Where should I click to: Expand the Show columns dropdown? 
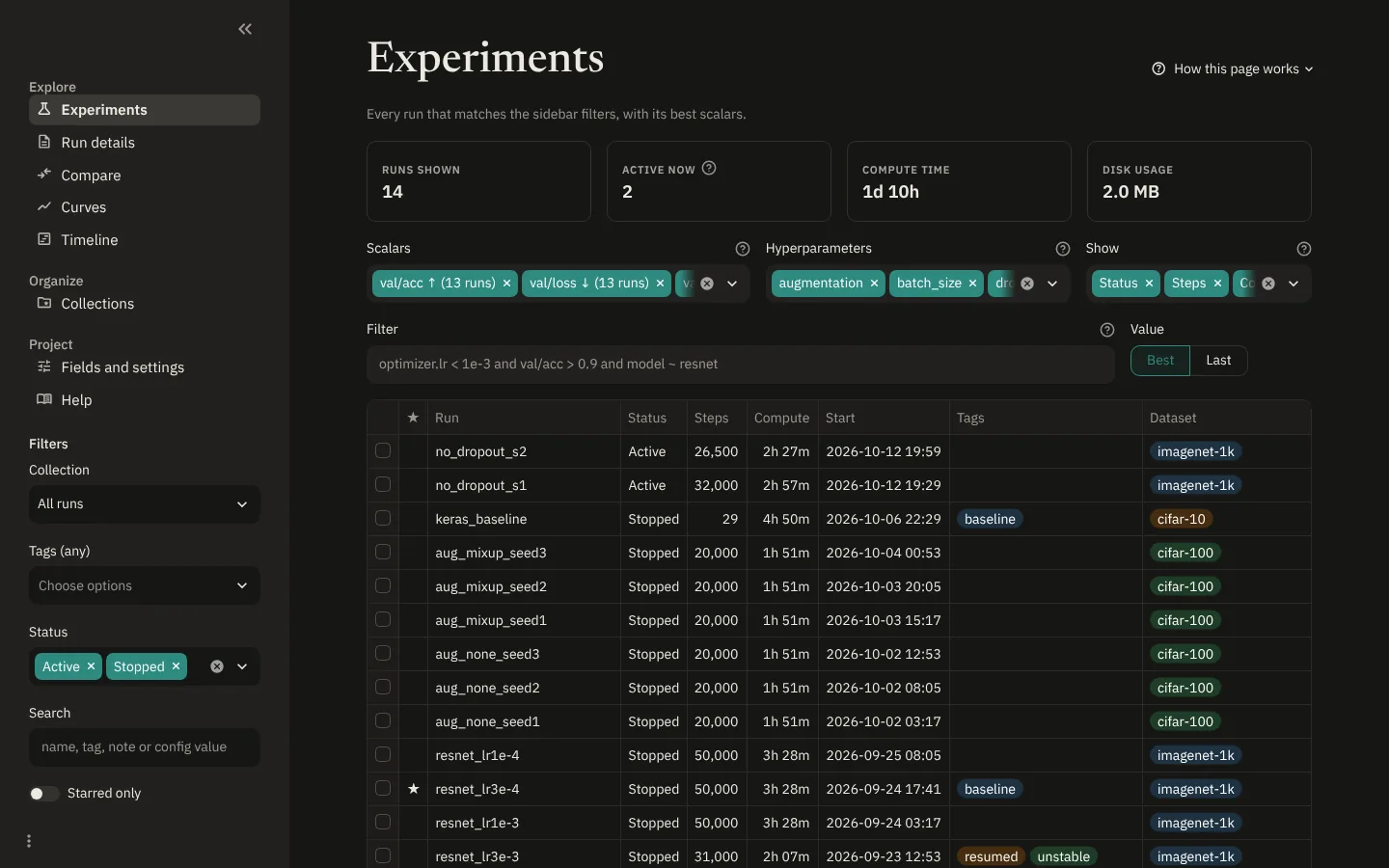click(1294, 284)
